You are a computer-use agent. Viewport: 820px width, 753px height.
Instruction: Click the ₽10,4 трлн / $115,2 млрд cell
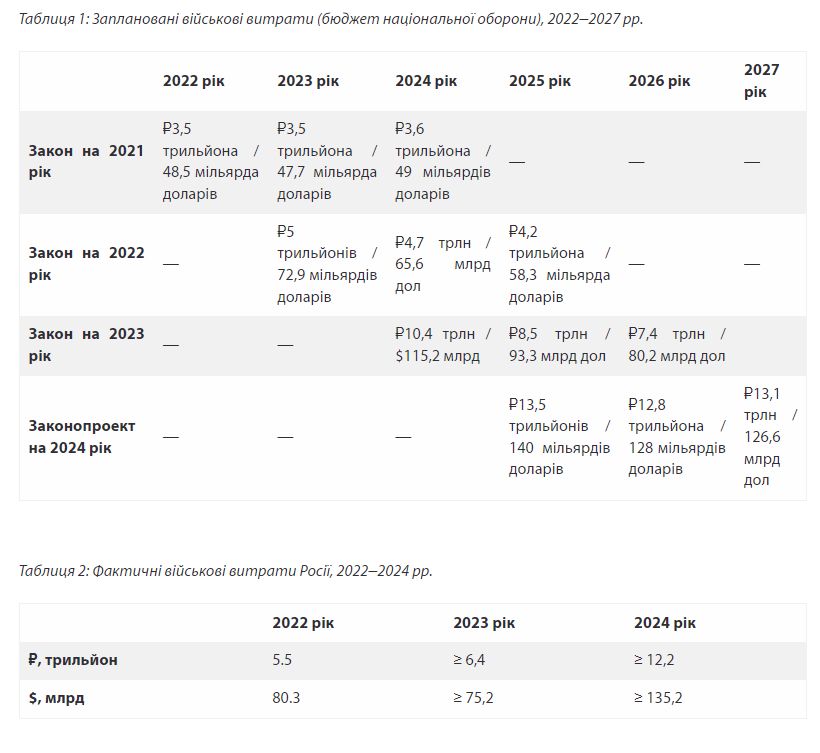443,344
